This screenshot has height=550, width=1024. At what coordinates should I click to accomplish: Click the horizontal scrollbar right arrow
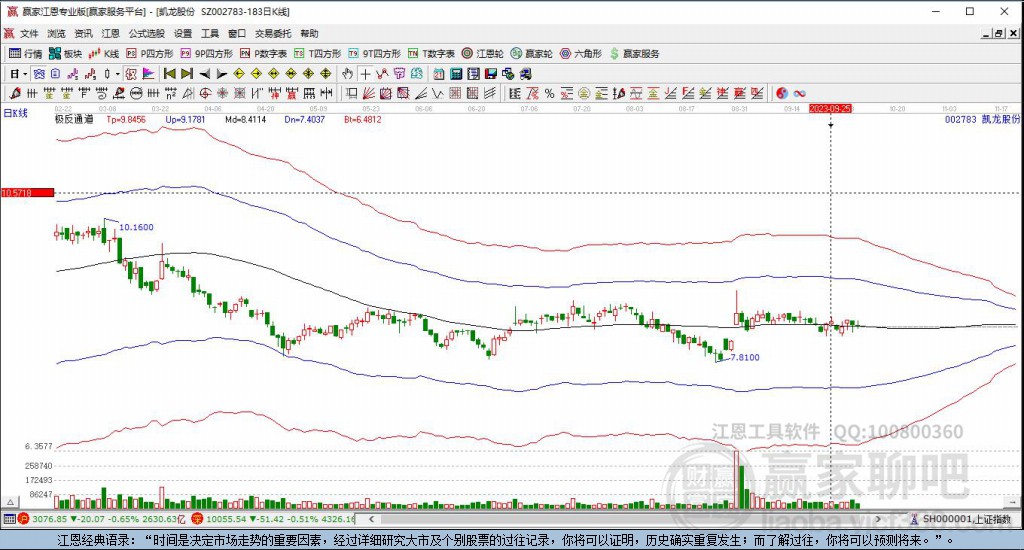(878, 519)
